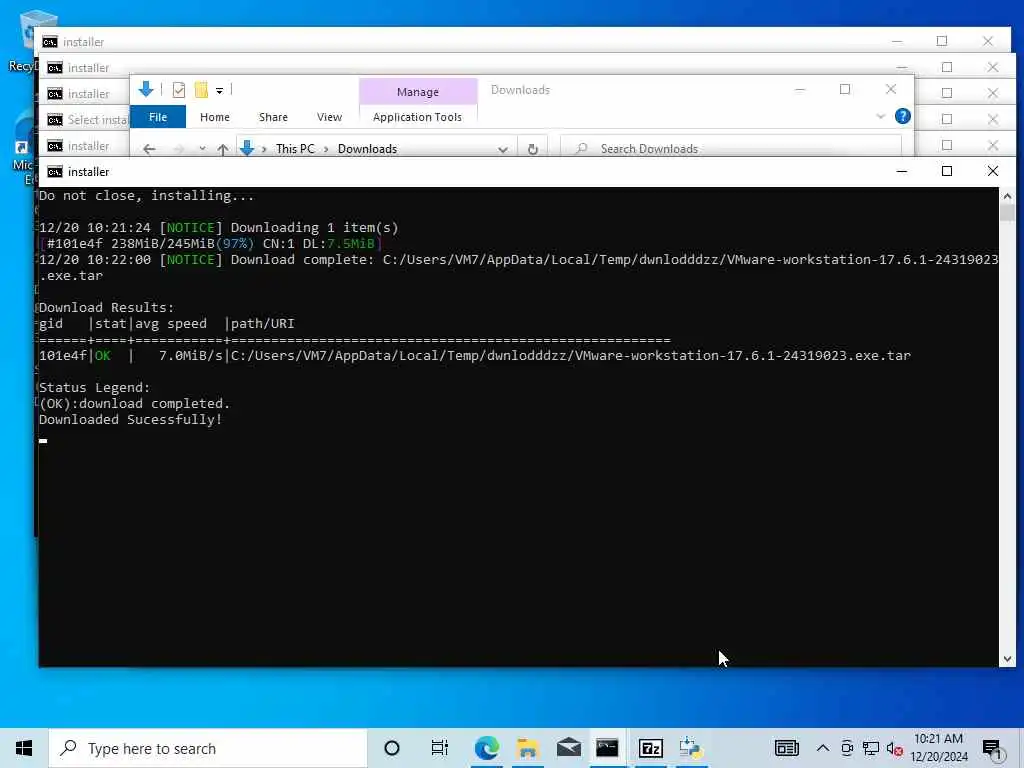Open File Explorer from taskbar
Screen dimensions: 1024x768
tap(528, 748)
